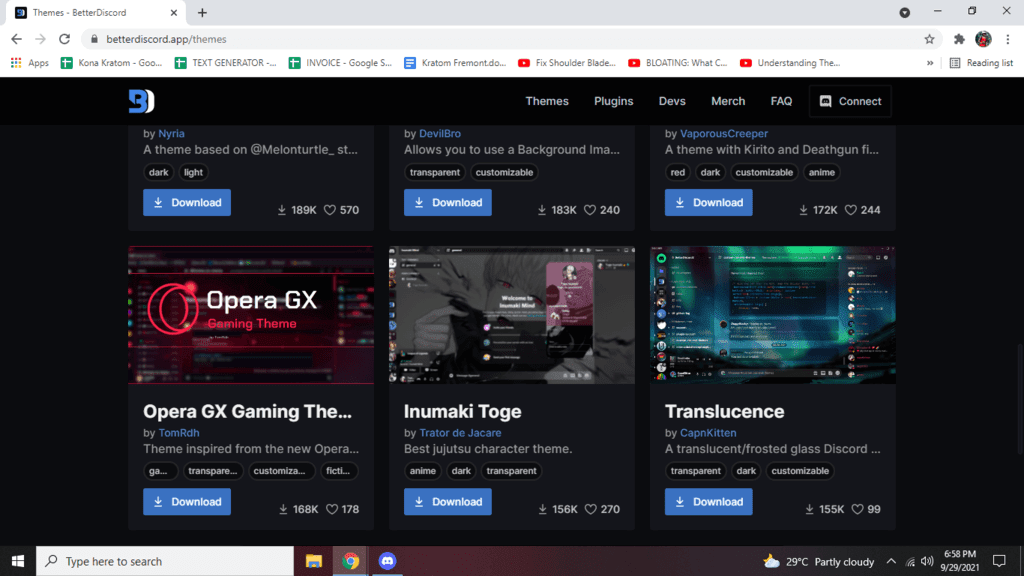Open the Chrome extensions puzzle icon
Image resolution: width=1024 pixels, height=576 pixels.
click(959, 39)
